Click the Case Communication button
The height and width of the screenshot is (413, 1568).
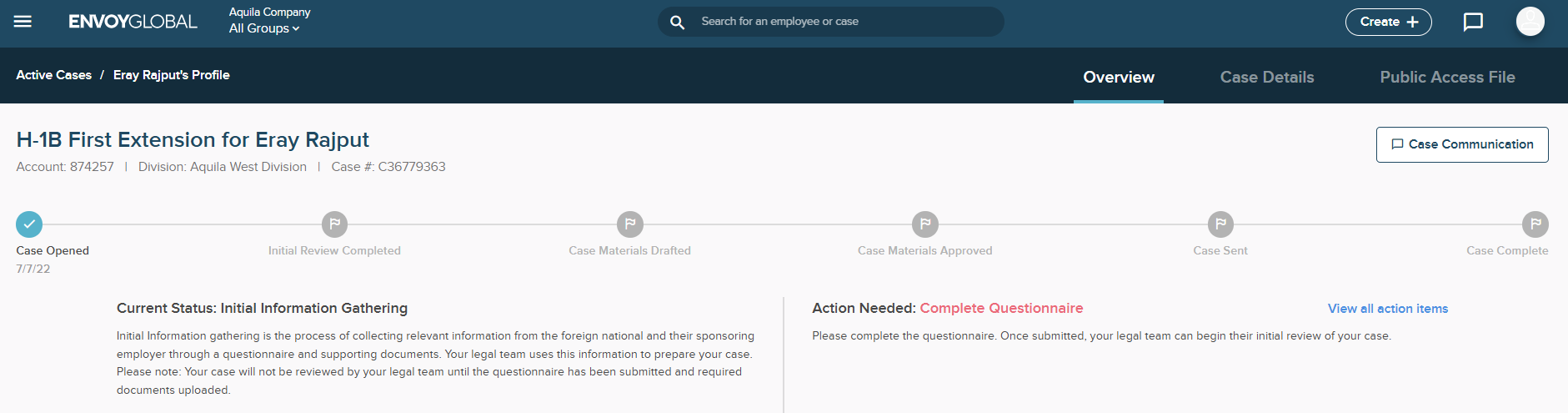point(1461,144)
